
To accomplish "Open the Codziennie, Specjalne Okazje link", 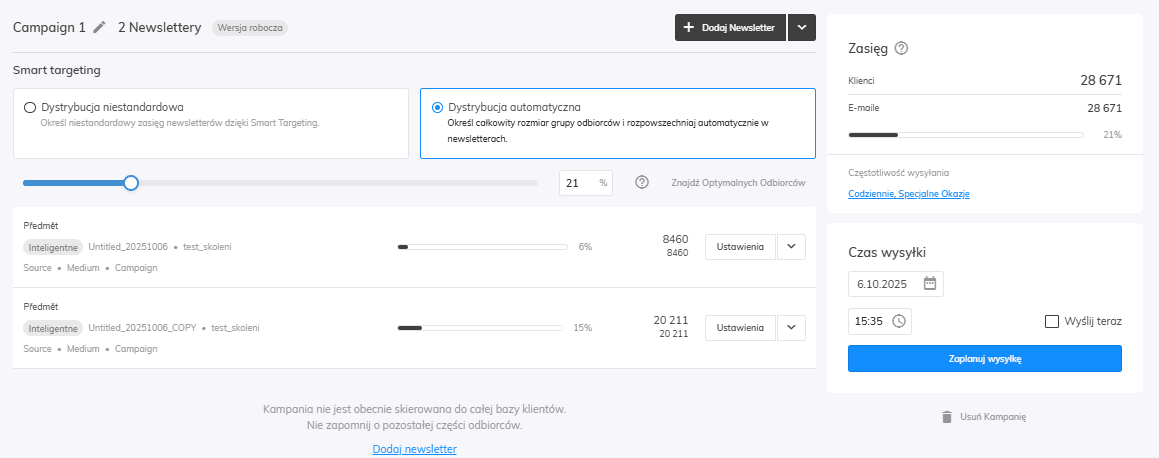I will [x=908, y=193].
